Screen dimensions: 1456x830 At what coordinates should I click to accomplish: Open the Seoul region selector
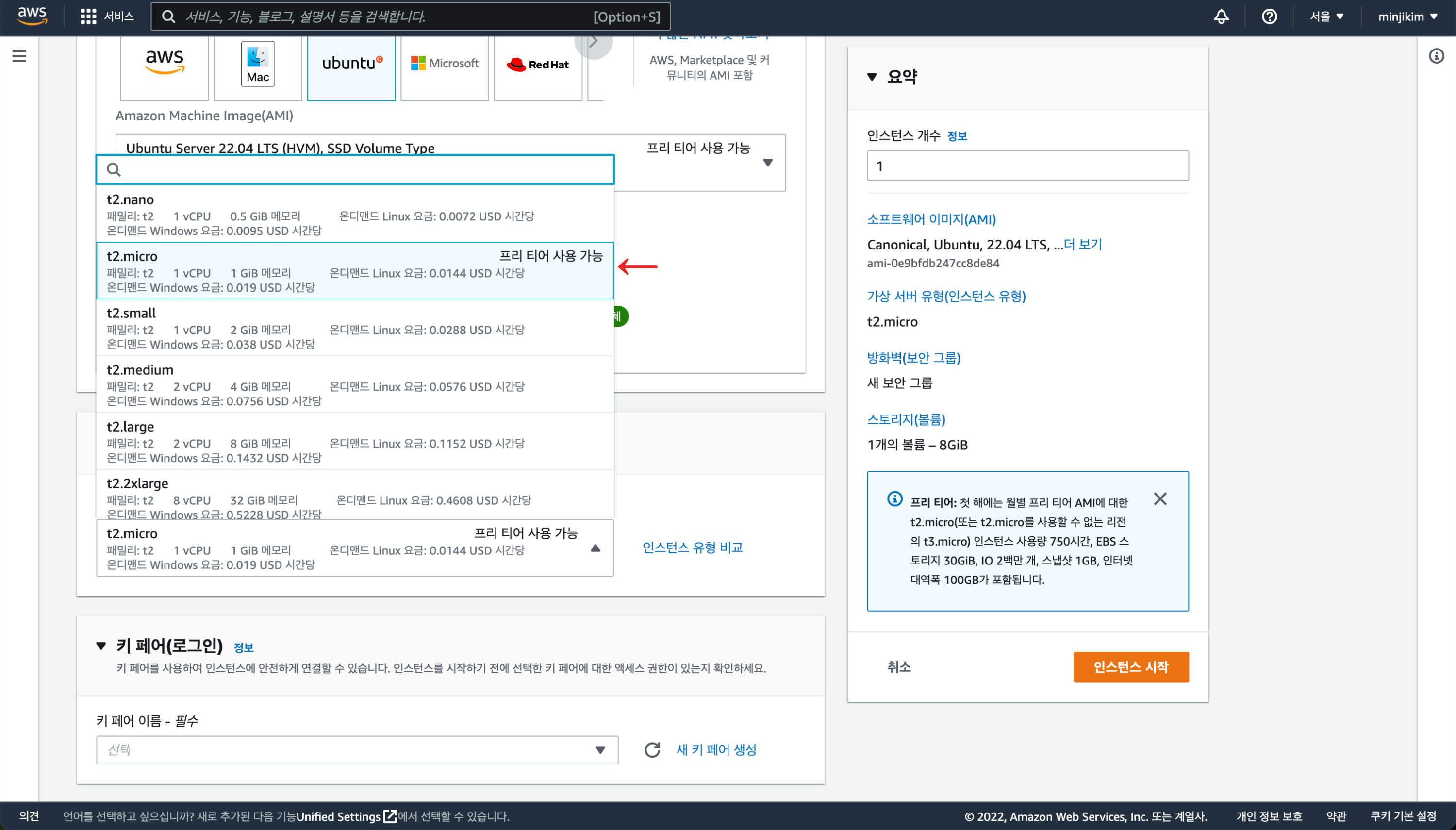[1326, 17]
